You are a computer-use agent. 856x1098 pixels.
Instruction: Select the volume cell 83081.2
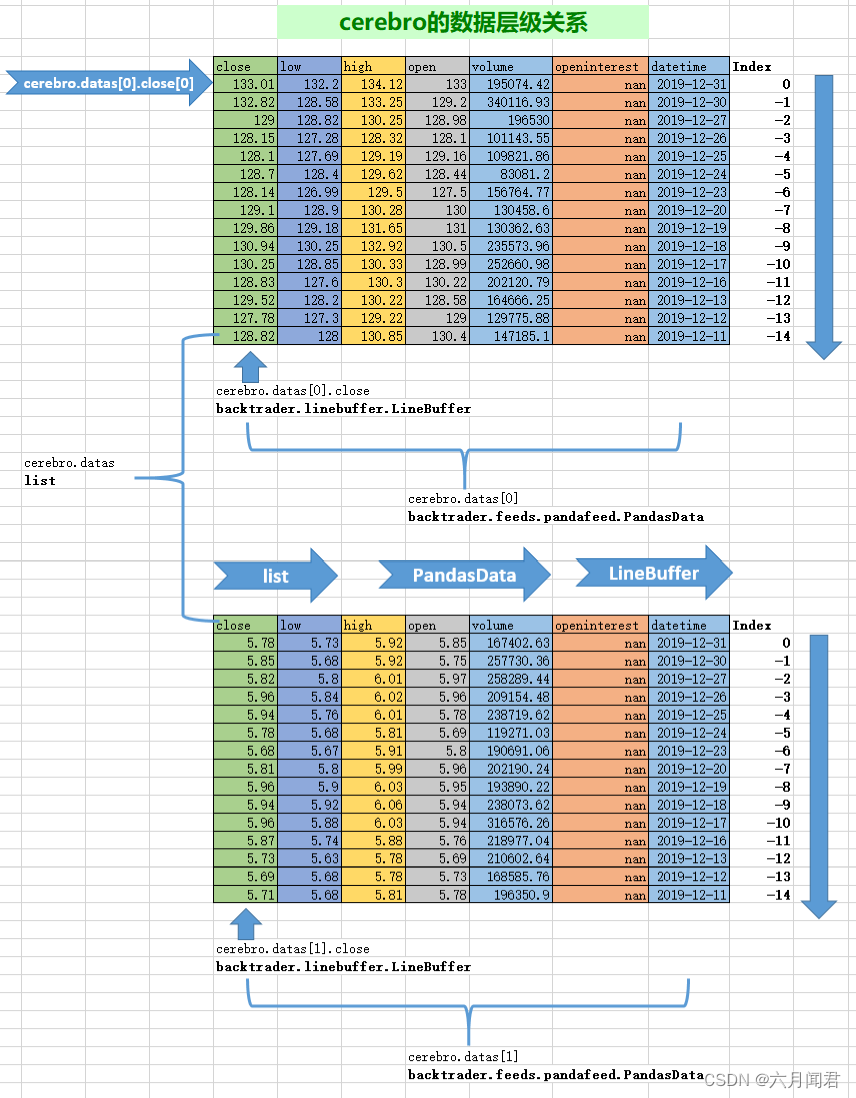[x=511, y=174]
